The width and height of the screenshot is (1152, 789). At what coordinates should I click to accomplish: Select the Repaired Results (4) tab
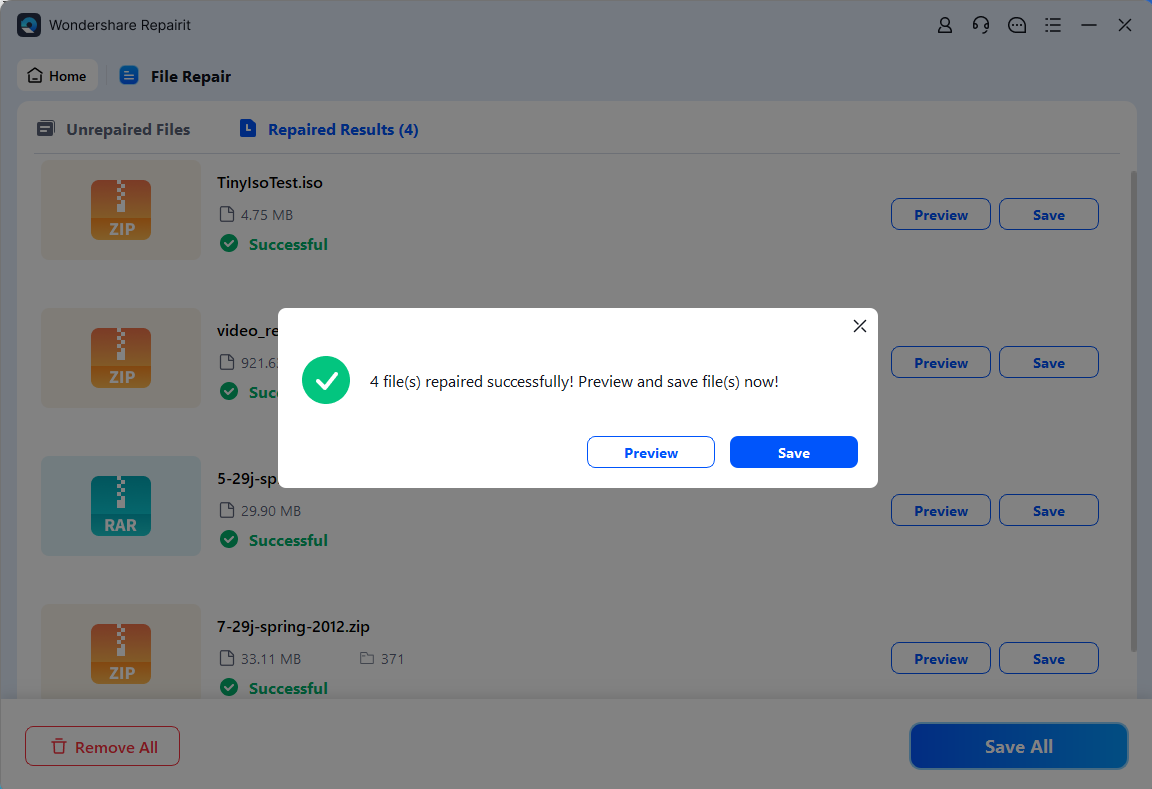(329, 129)
